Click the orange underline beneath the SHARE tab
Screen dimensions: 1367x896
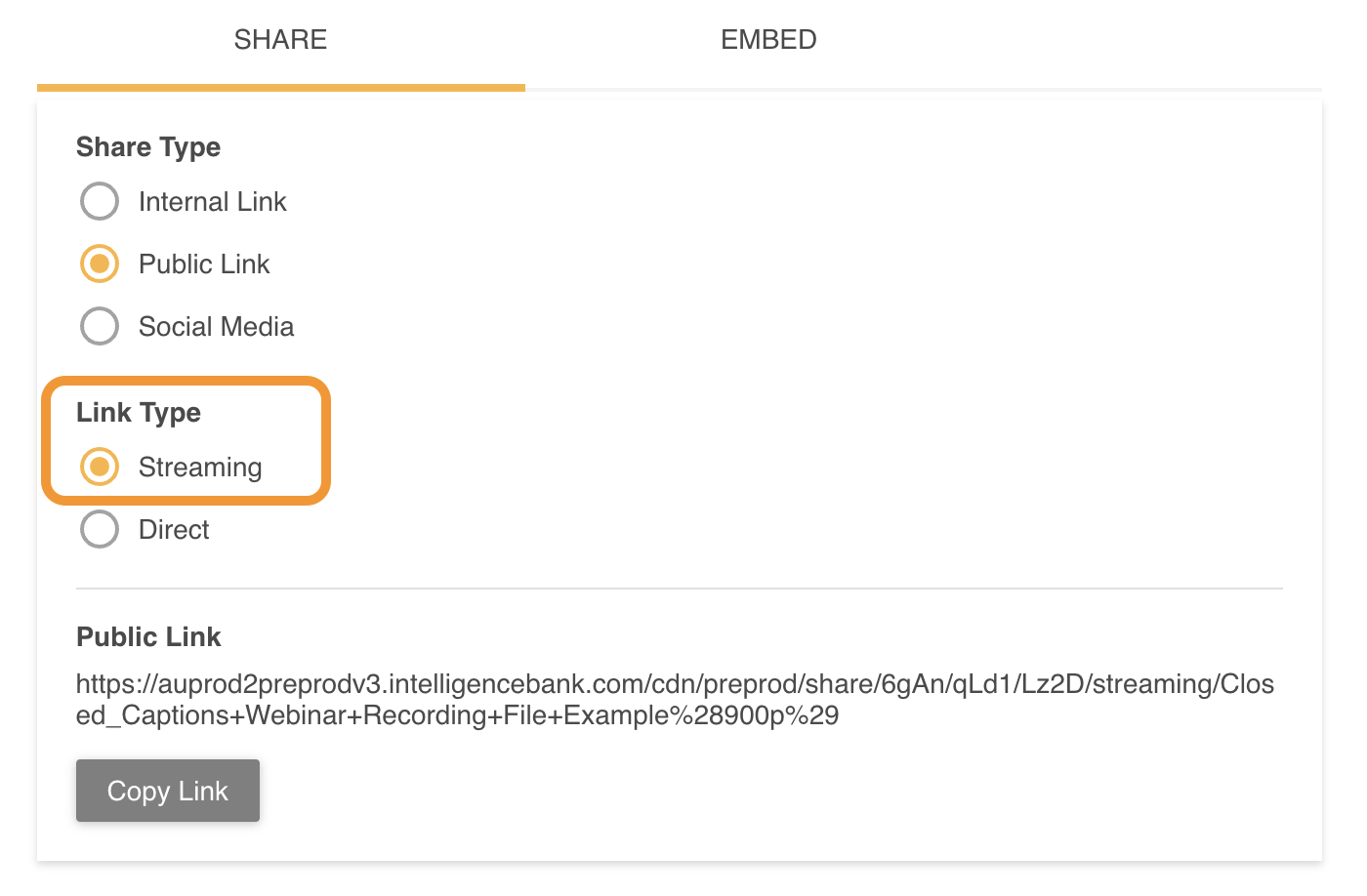pos(281,88)
